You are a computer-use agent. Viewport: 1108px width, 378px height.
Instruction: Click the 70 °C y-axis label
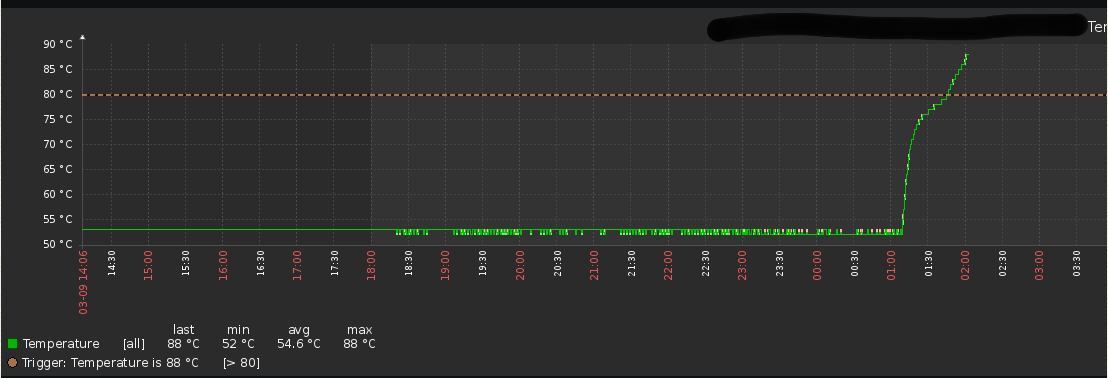[59, 144]
